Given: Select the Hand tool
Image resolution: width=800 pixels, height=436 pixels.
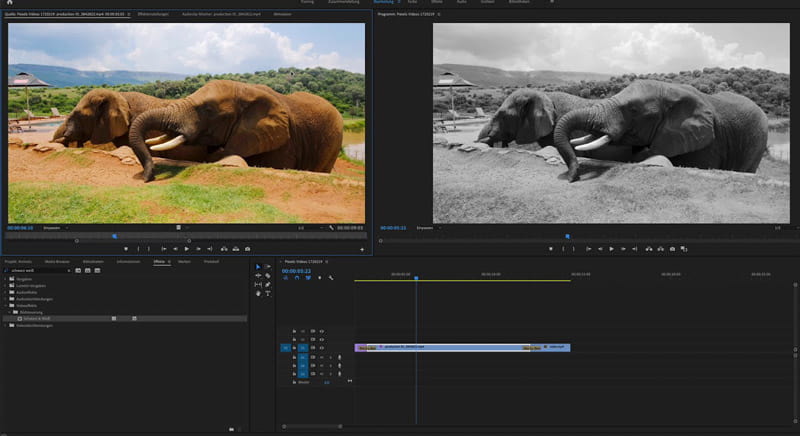Looking at the screenshot, I should click(x=258, y=294).
